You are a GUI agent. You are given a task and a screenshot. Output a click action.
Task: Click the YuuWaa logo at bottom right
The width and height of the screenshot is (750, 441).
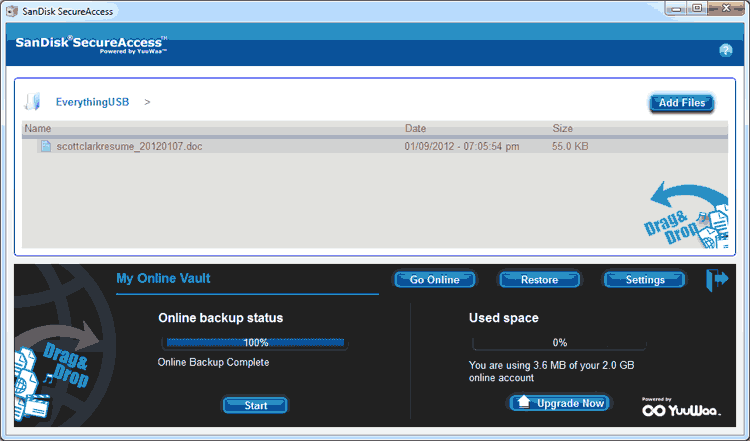pos(681,408)
